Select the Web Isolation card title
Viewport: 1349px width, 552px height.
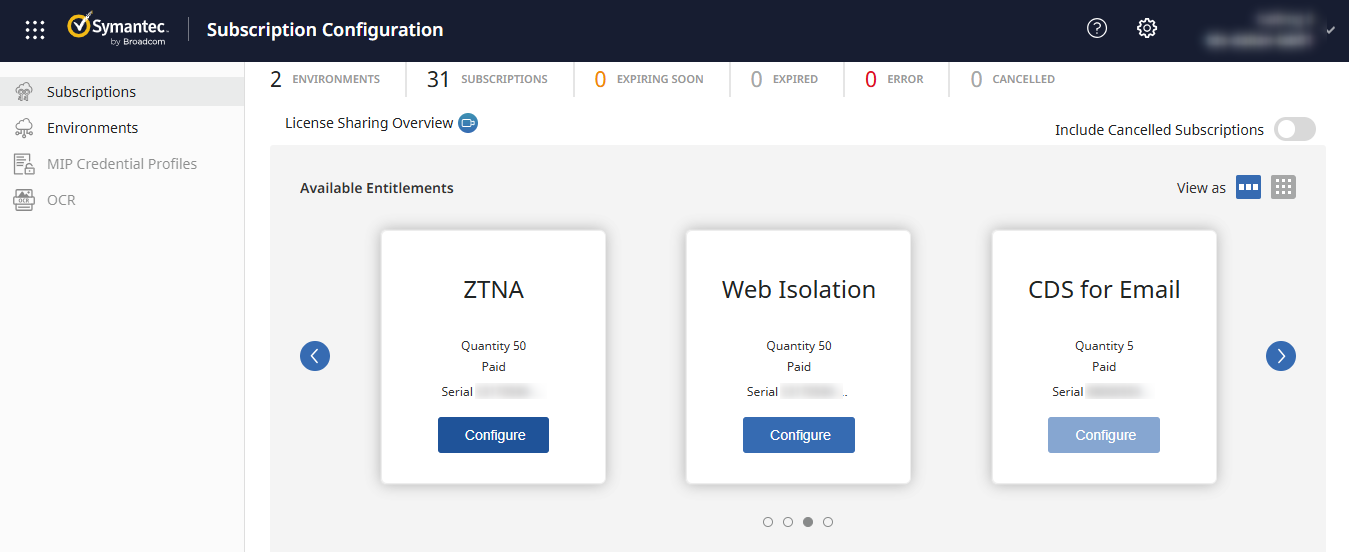coord(799,290)
